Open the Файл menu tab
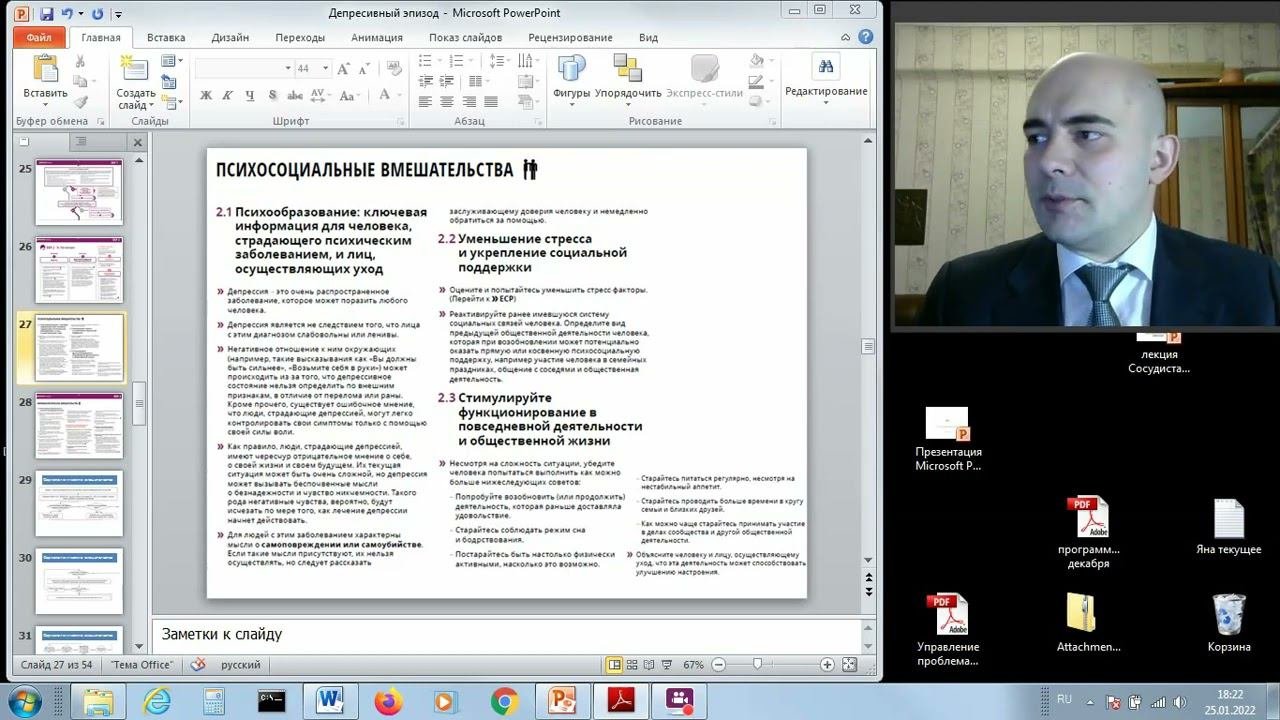1280x720 pixels. [x=39, y=38]
